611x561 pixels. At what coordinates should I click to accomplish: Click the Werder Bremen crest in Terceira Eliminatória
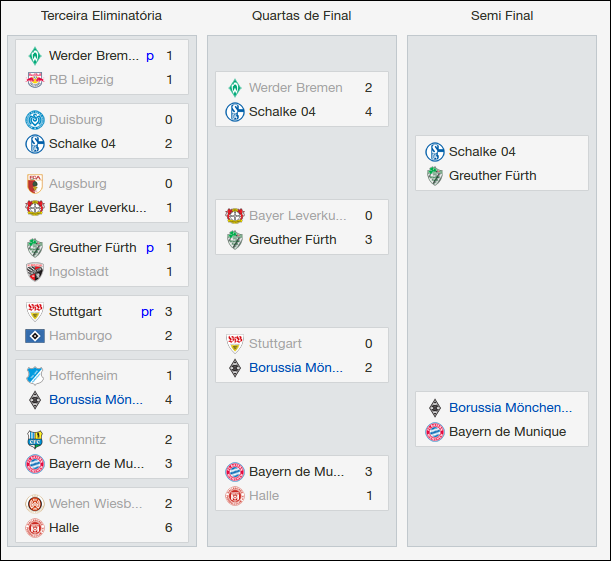click(x=35, y=56)
